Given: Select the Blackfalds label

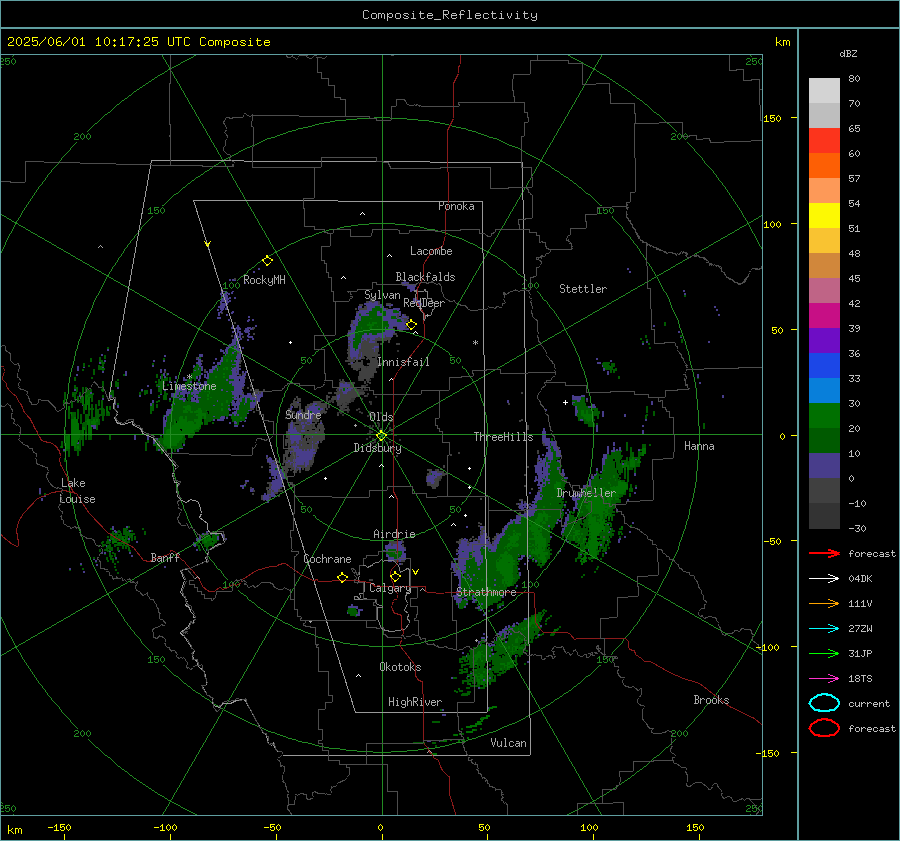Looking at the screenshot, I should 425,277.
